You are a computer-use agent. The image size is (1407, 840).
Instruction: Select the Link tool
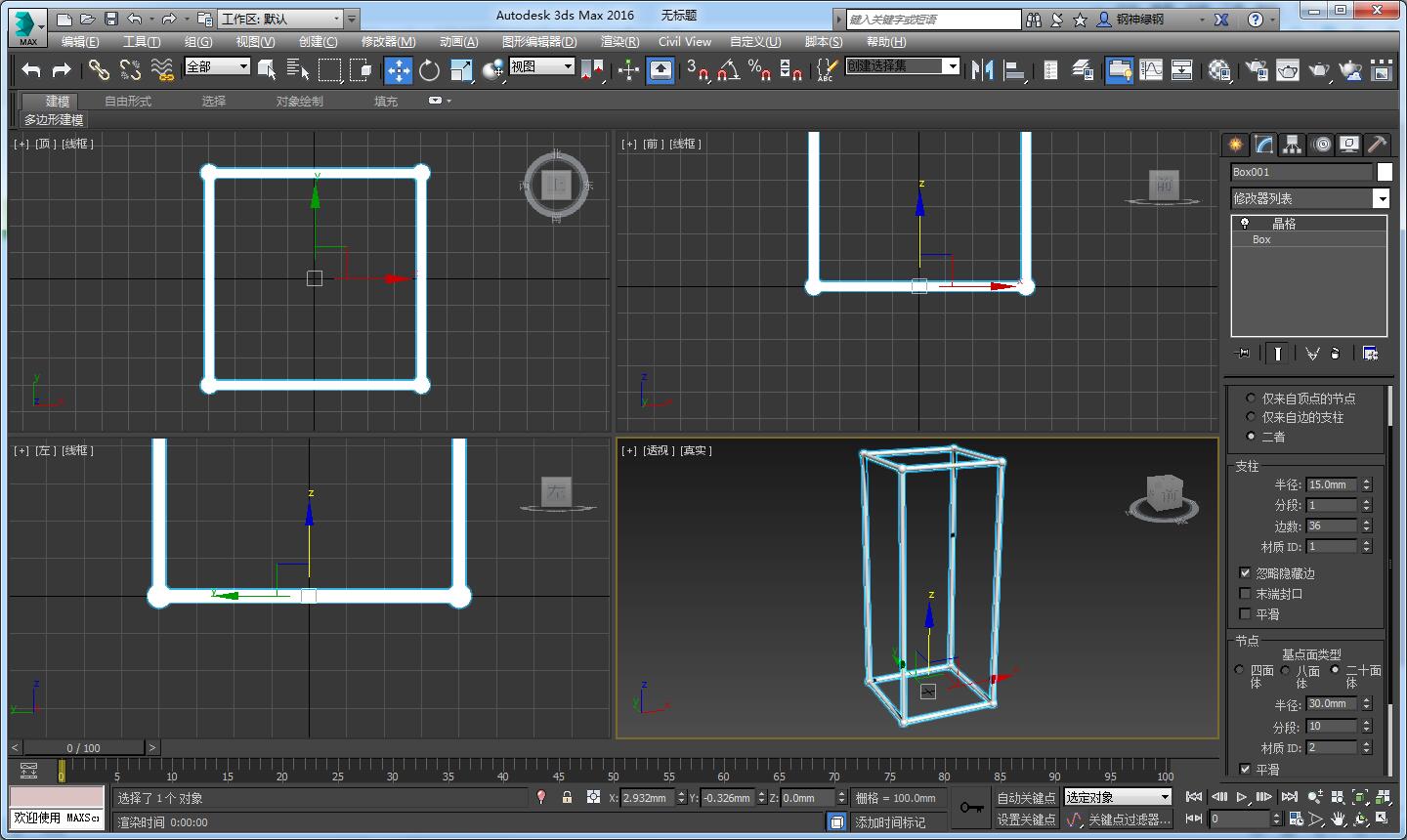98,69
